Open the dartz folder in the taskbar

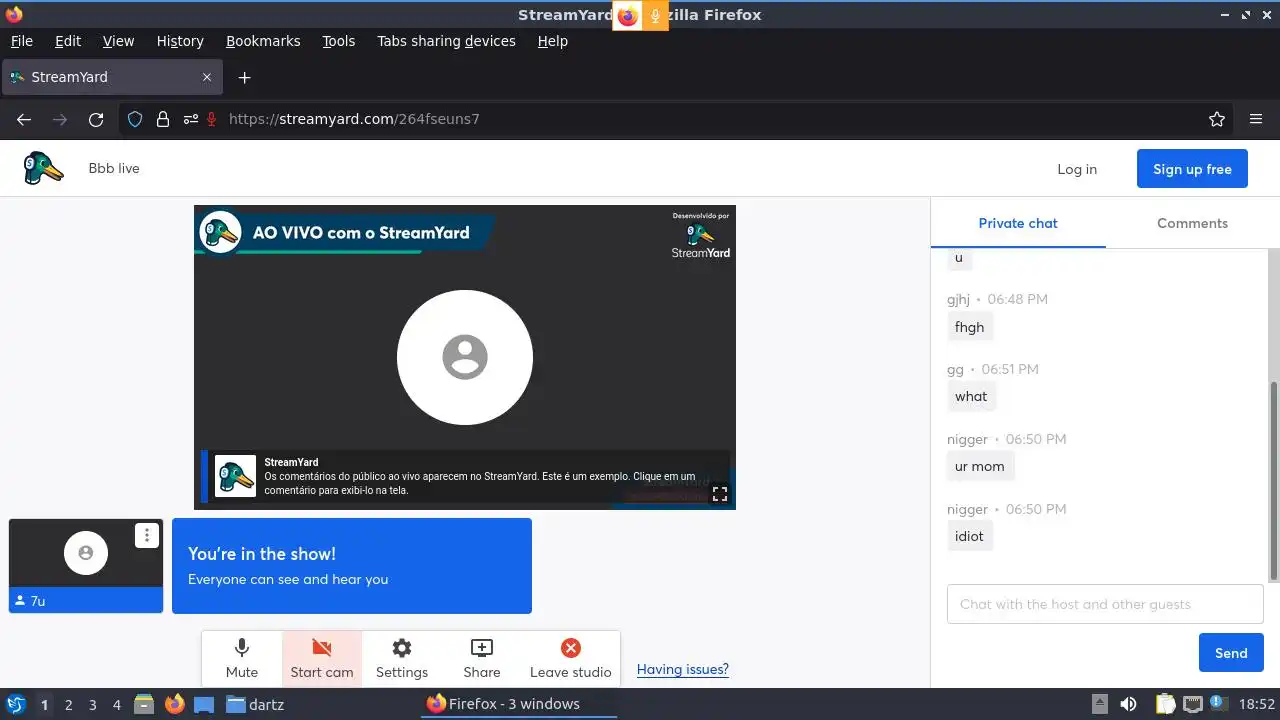(255, 704)
